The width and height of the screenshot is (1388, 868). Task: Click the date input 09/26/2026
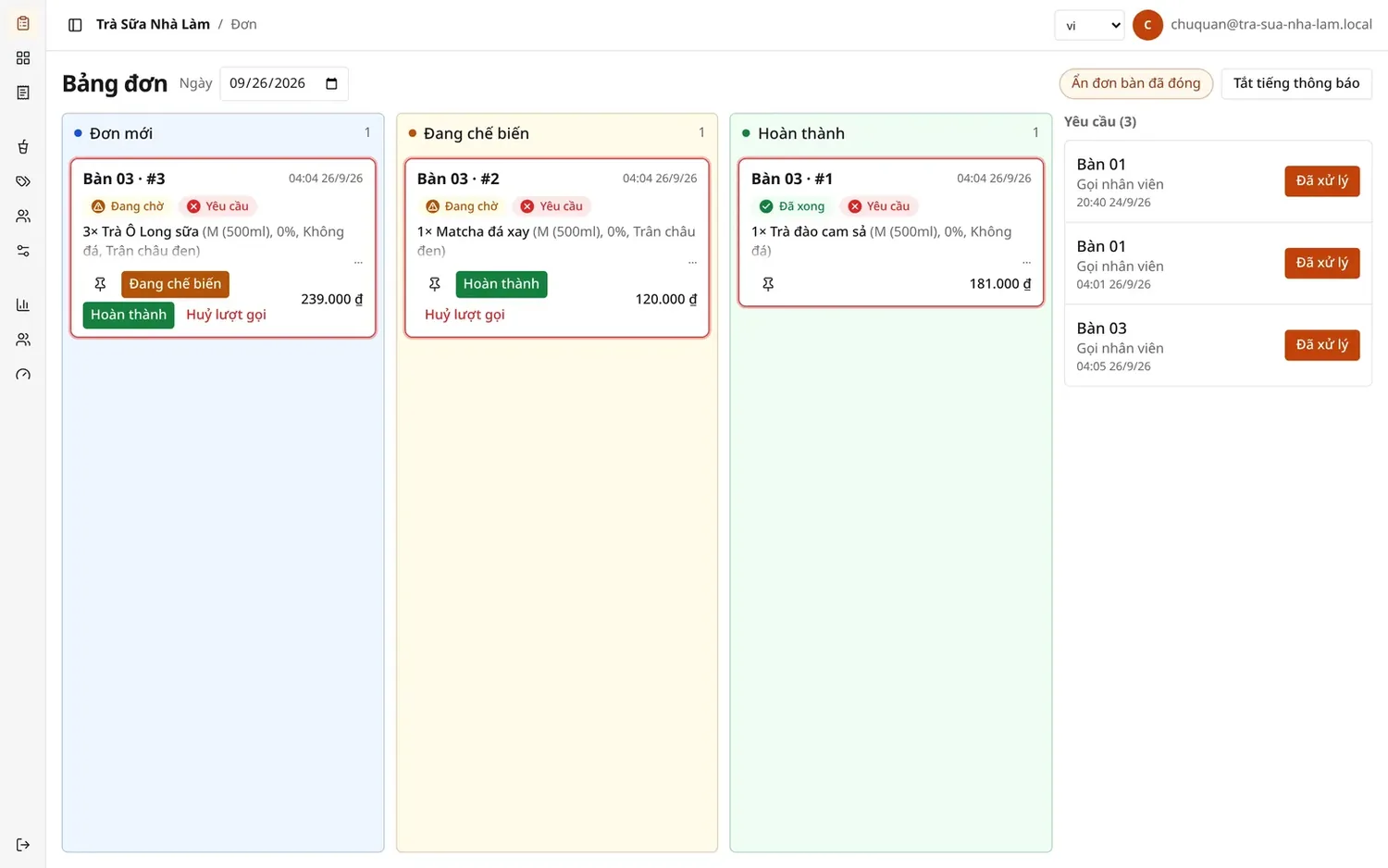283,83
